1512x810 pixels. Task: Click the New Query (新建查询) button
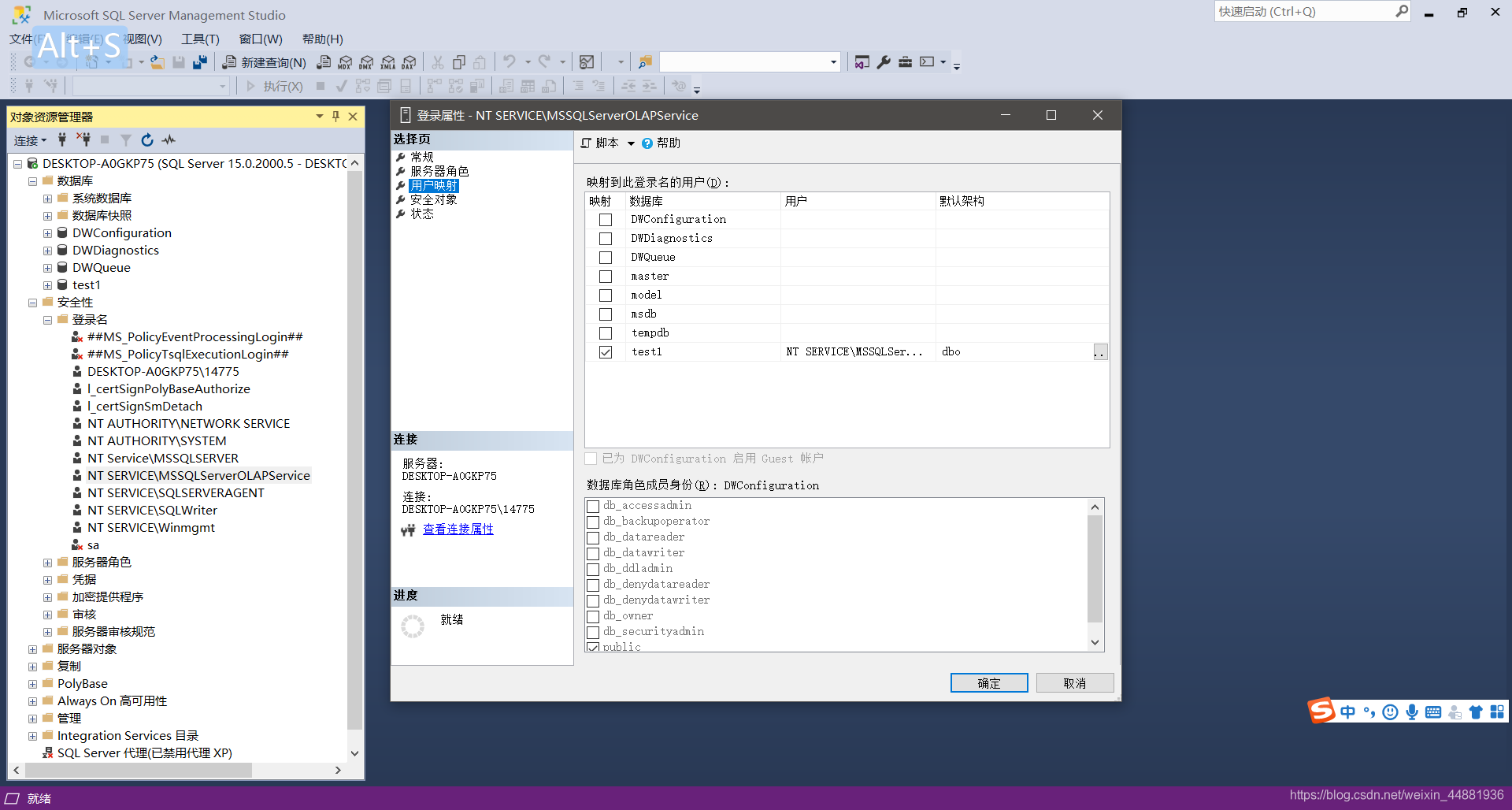point(264,62)
